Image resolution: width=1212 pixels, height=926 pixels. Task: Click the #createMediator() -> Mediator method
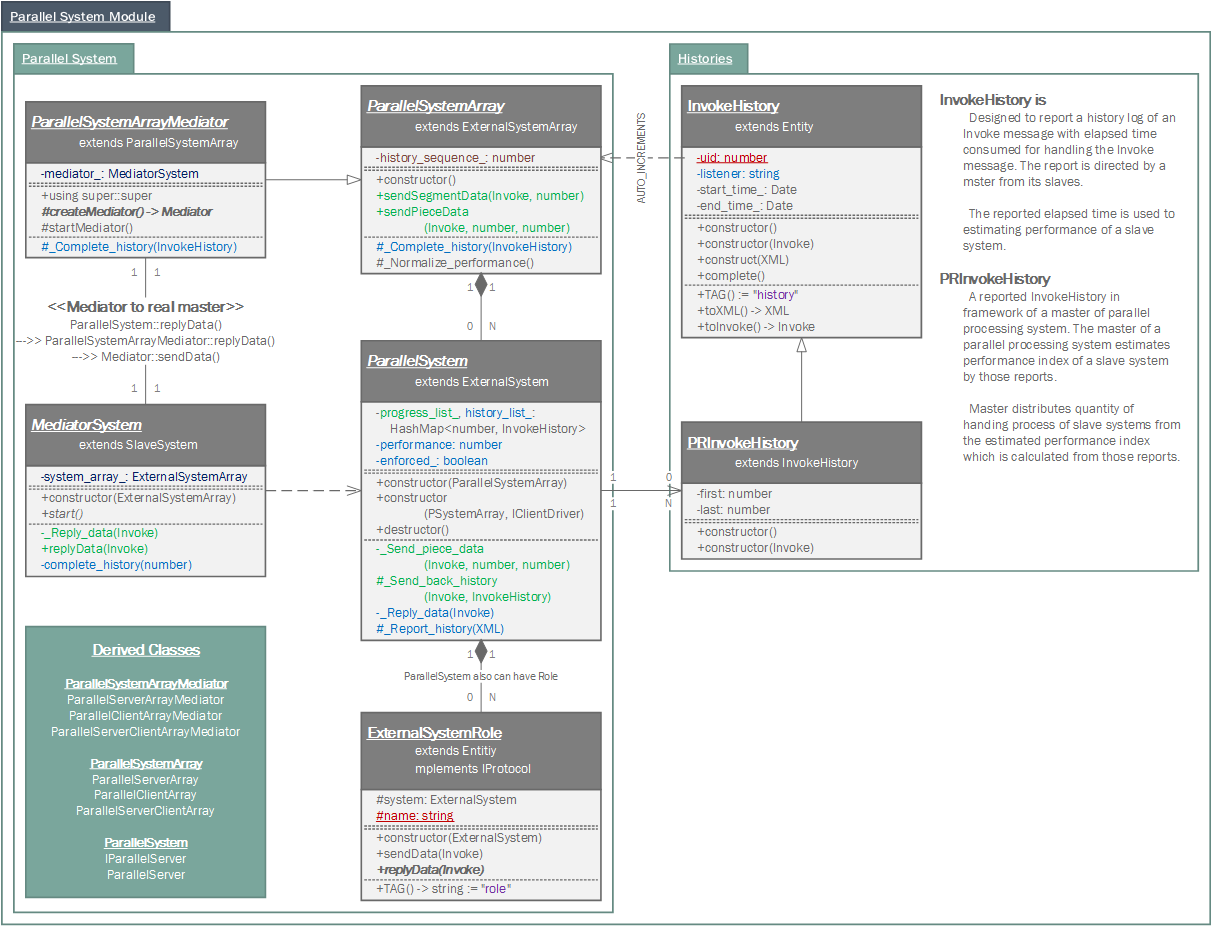click(126, 212)
